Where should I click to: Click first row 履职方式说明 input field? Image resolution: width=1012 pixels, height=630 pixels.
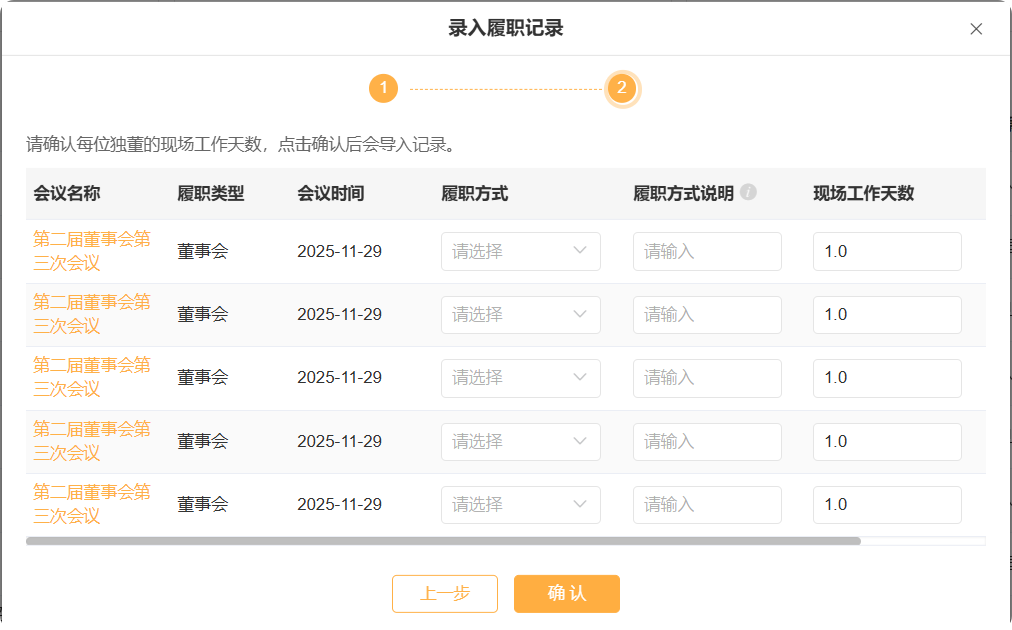click(707, 251)
